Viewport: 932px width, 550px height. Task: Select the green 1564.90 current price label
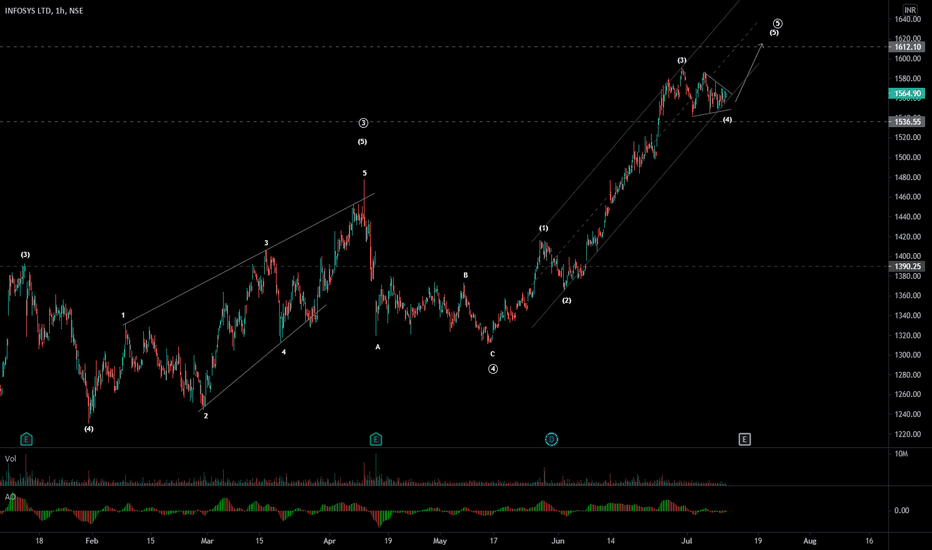pos(906,93)
